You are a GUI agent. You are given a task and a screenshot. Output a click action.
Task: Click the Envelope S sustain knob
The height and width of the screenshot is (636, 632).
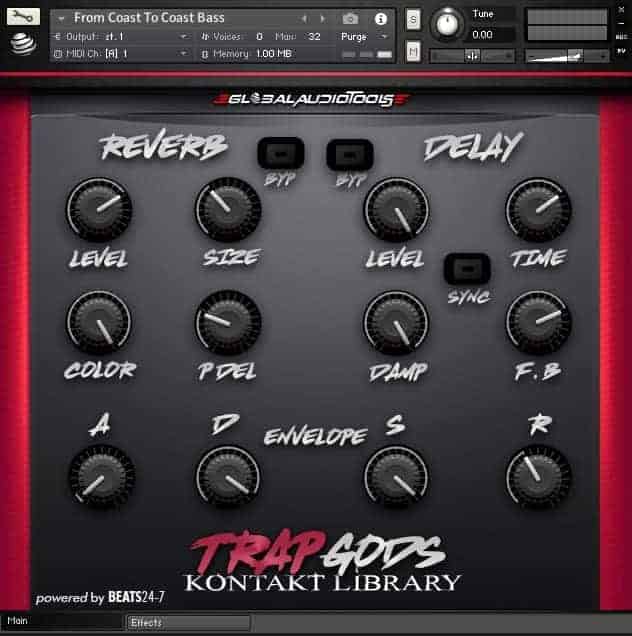[396, 477]
